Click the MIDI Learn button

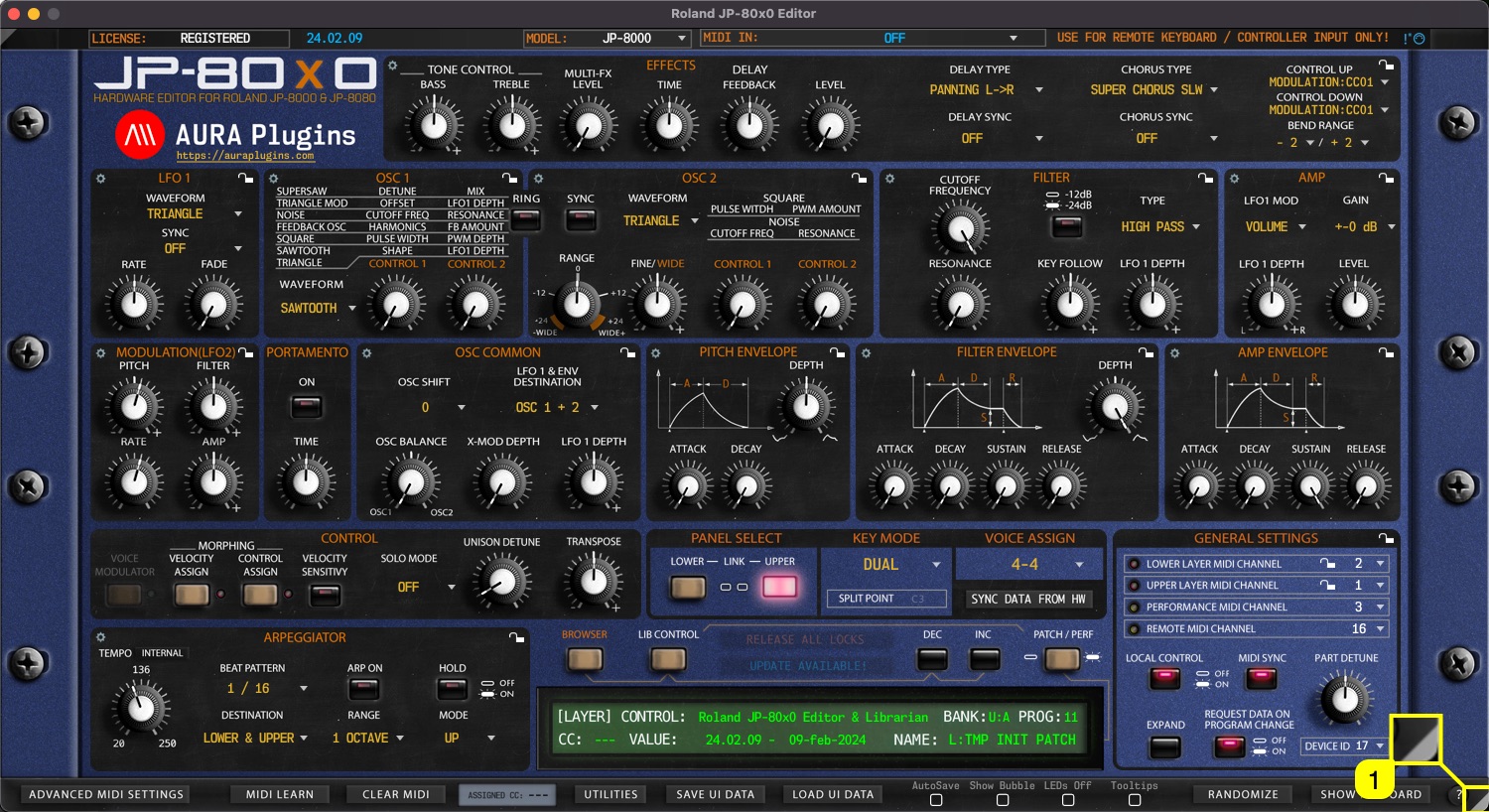tap(280, 794)
